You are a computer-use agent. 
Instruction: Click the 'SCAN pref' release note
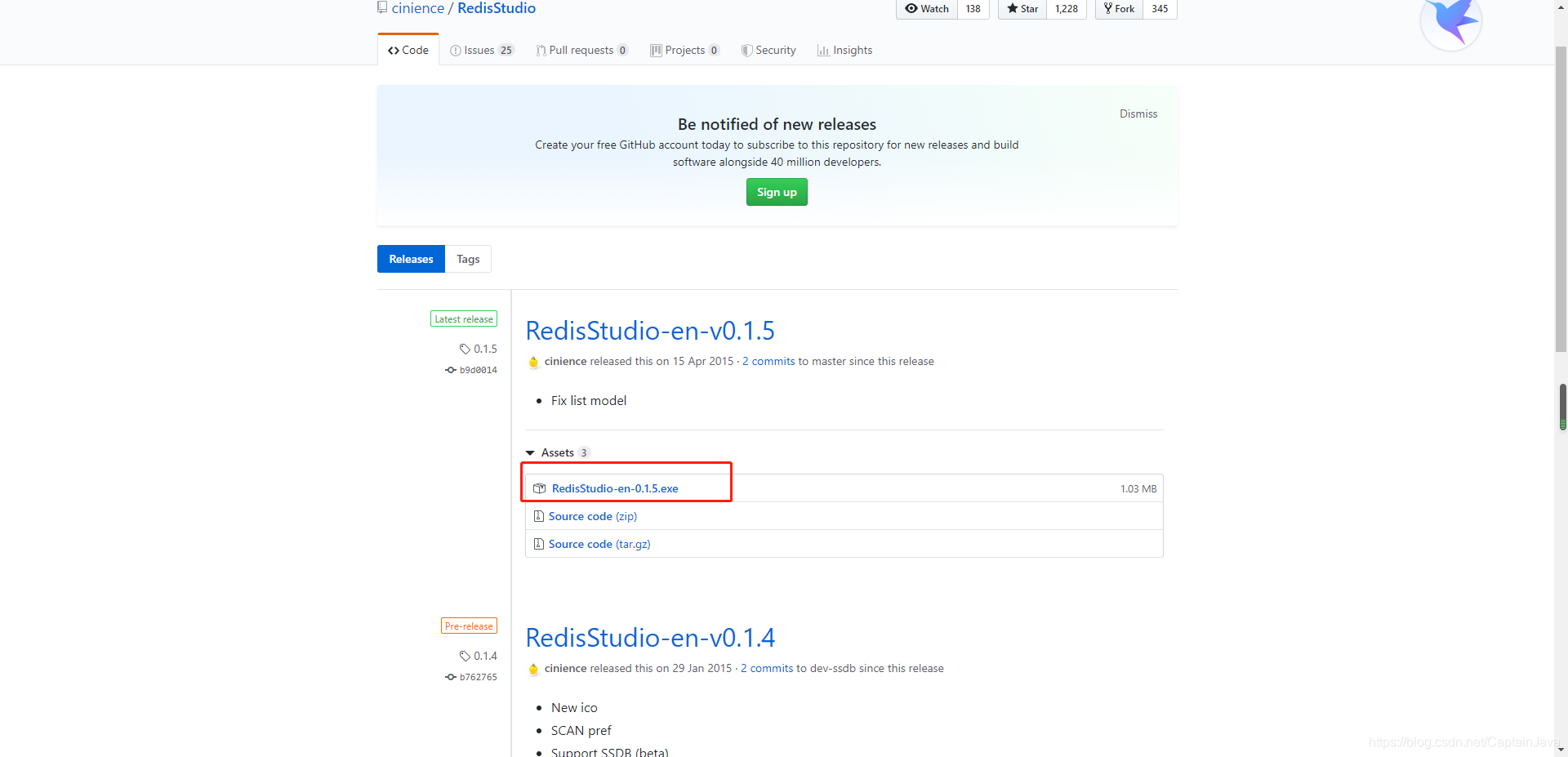click(581, 730)
